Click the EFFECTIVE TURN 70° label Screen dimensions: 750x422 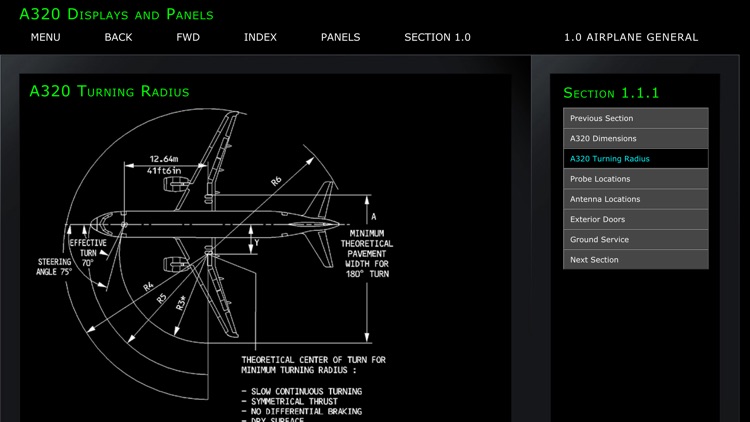click(88, 253)
